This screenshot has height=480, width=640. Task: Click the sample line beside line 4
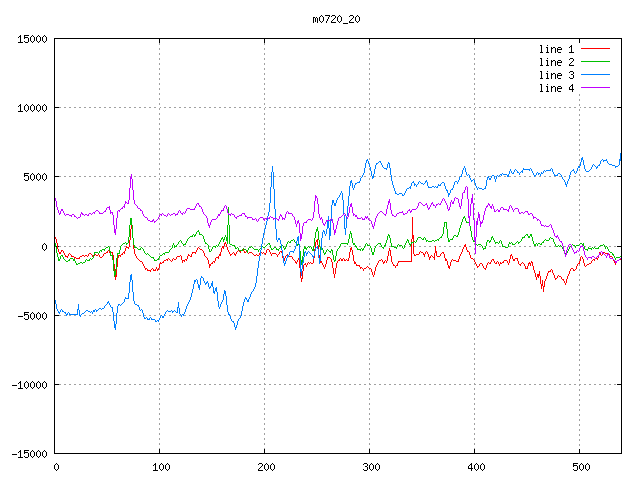point(595,88)
